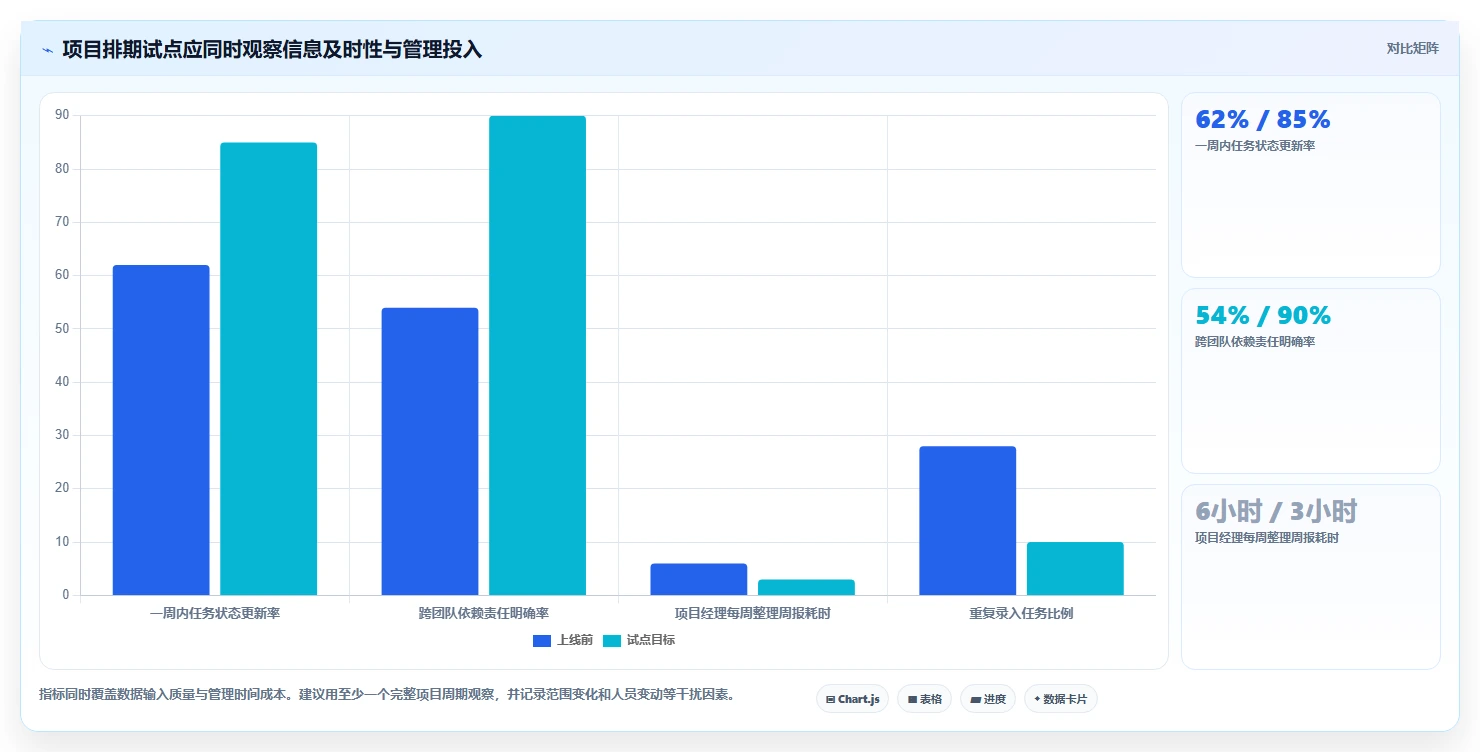
Task: Click teal 试点目标 bar for 跨团队依赖责任明确率
Action: (x=537, y=355)
